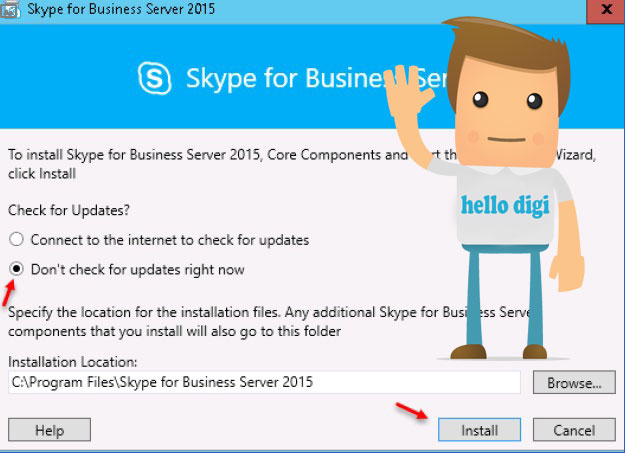This screenshot has width=625, height=453.
Task: Start setup with the Install button
Action: click(x=479, y=430)
